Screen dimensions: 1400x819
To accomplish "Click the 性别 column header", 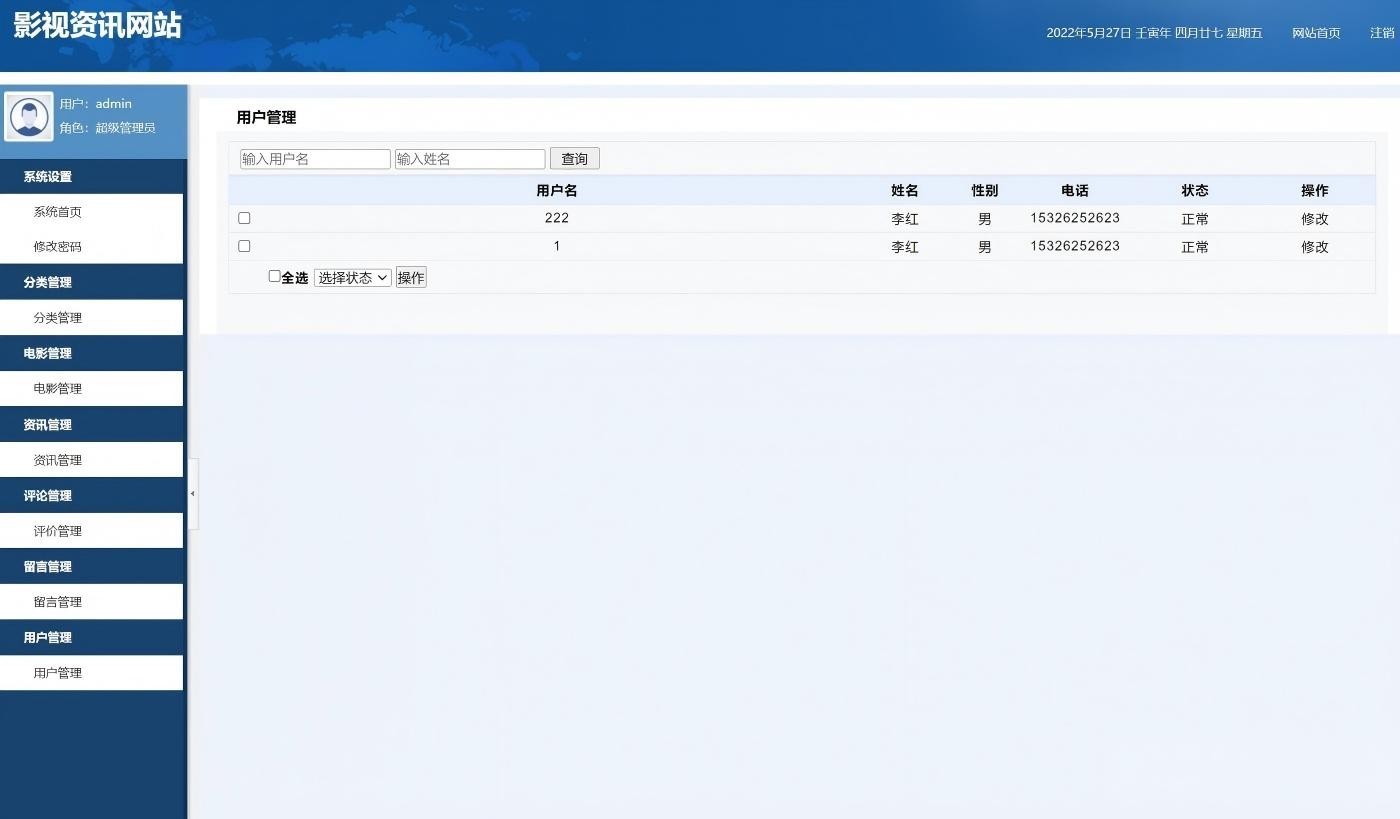I will pos(985,190).
